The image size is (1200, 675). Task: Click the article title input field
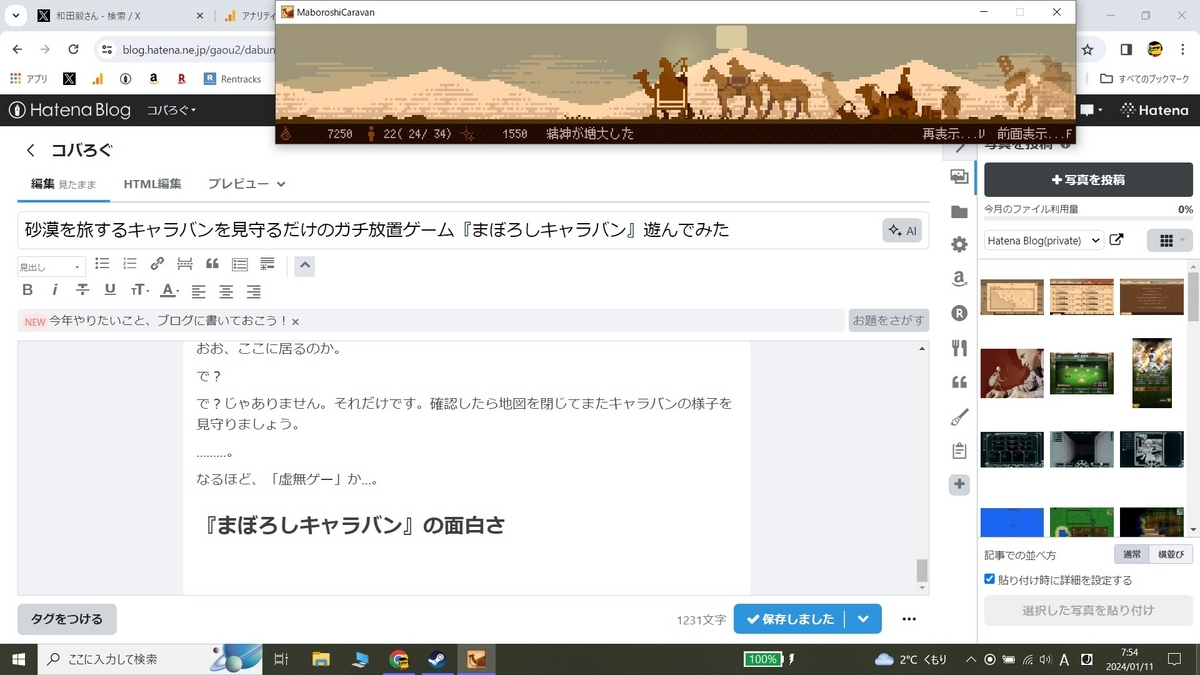(x=449, y=230)
